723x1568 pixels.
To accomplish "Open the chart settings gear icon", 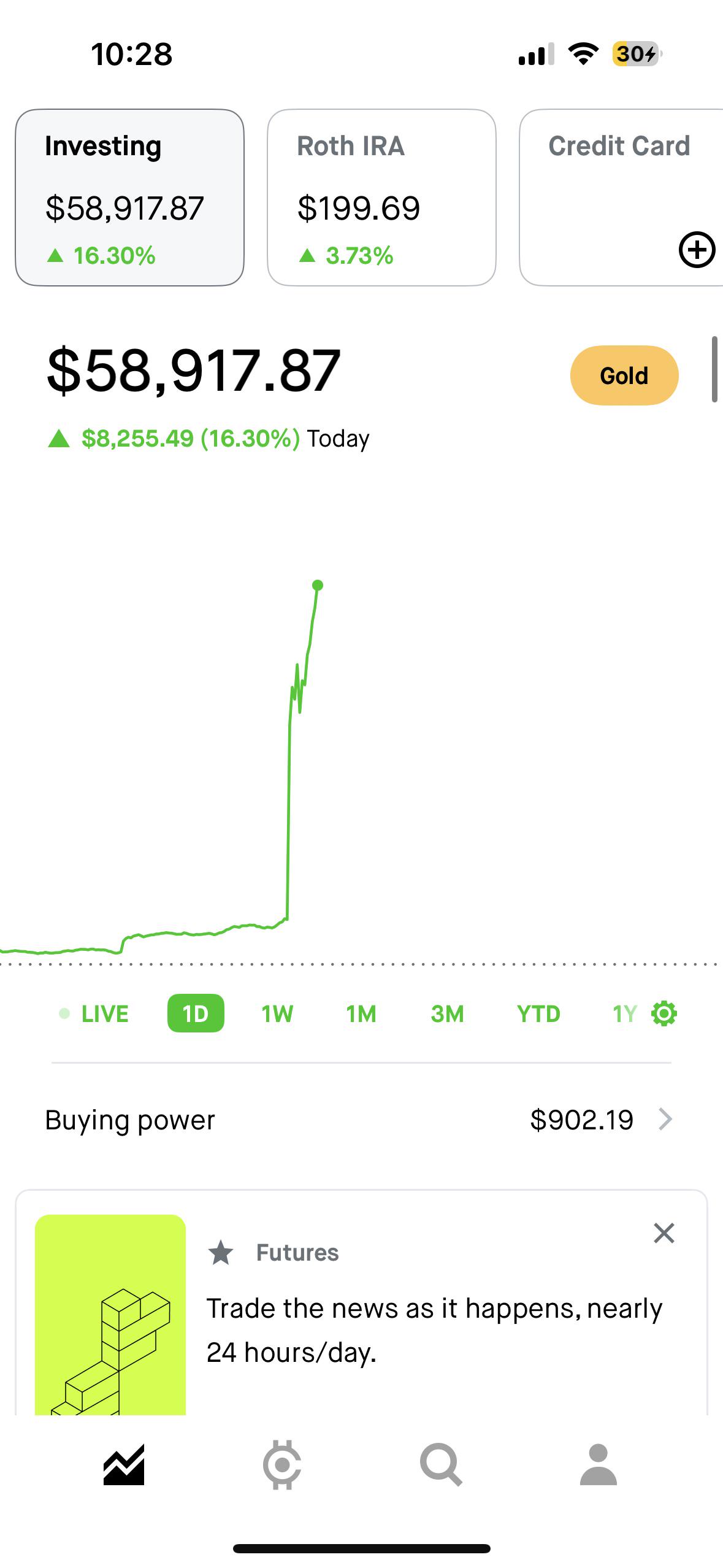I will click(x=664, y=1013).
